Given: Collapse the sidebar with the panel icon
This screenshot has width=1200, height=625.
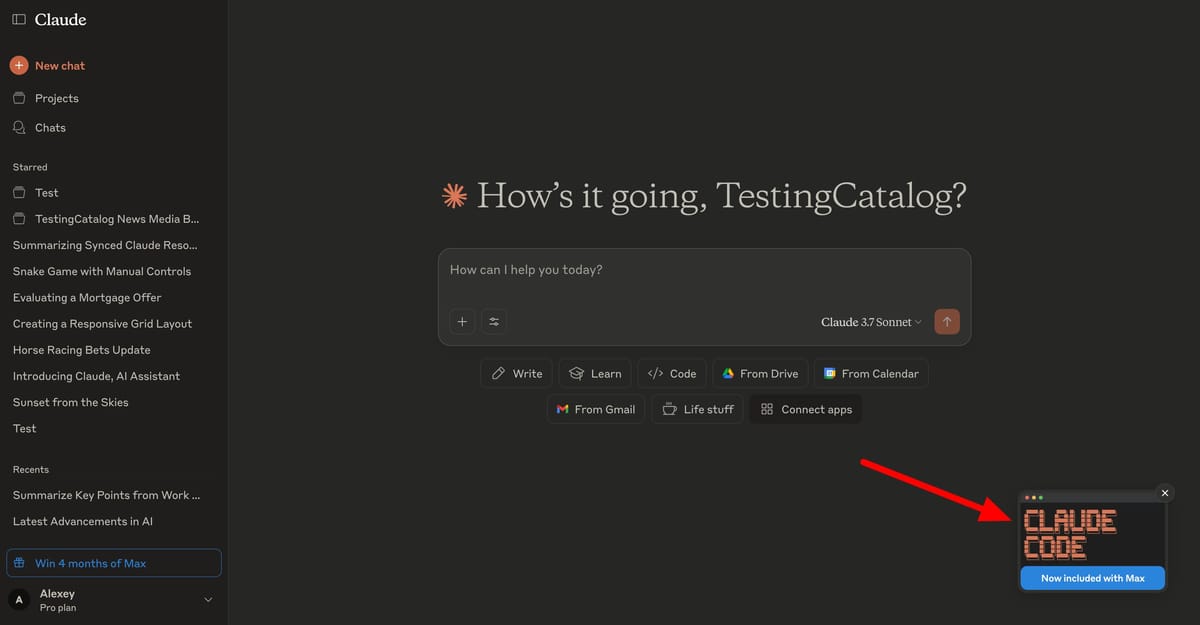Looking at the screenshot, I should click(x=19, y=20).
